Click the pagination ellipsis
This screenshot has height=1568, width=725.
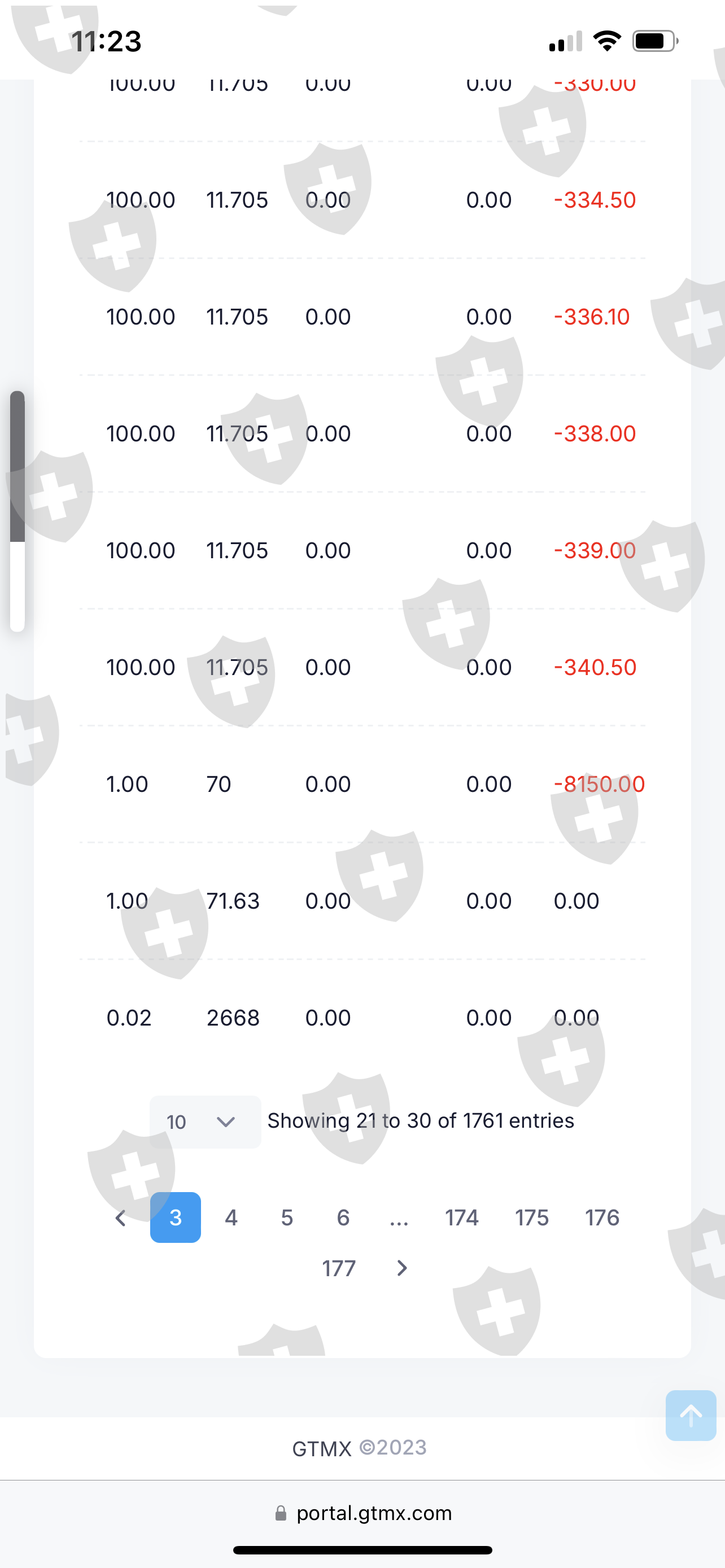(399, 1219)
